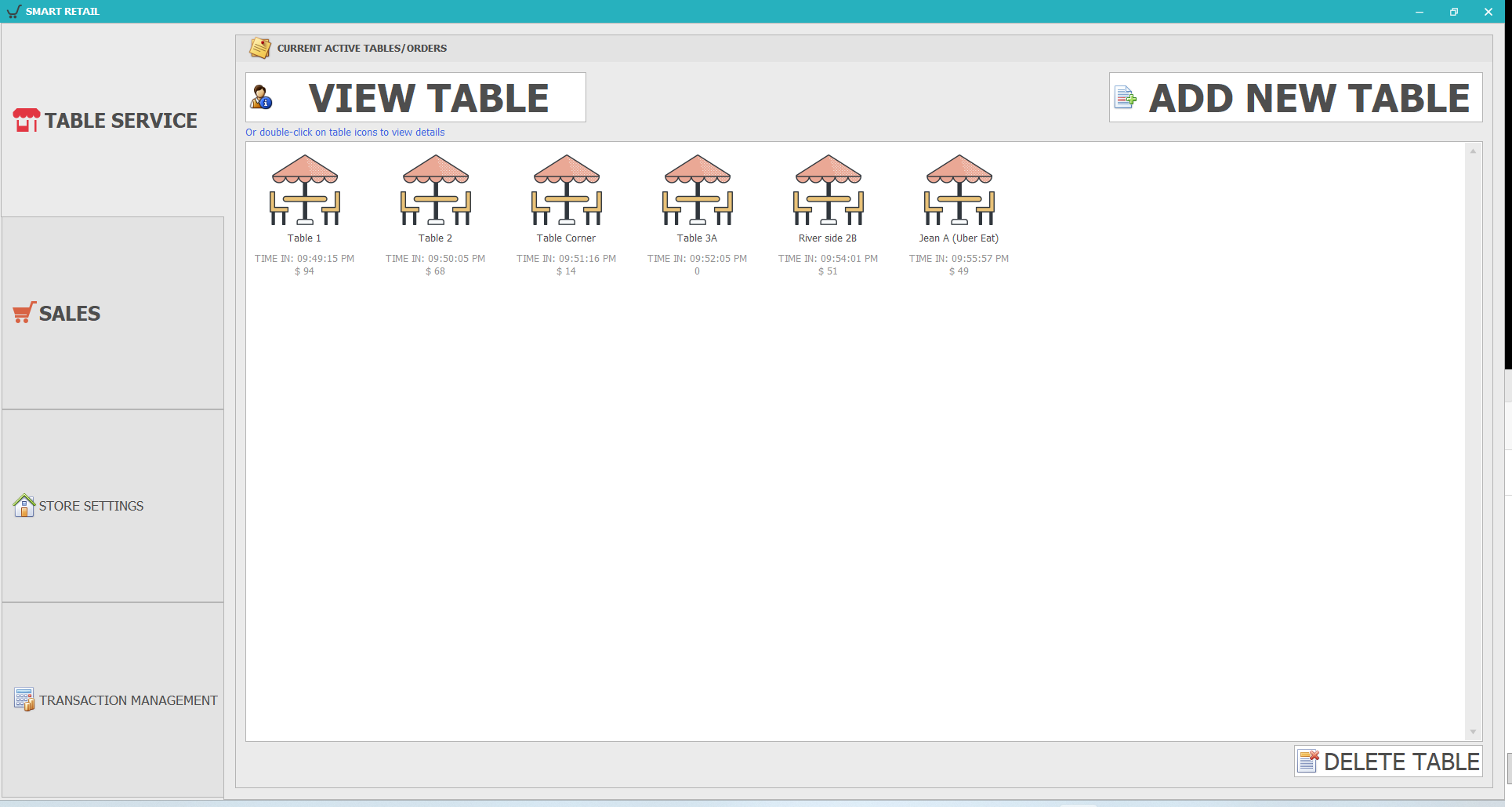Click the Smart Retail title bar logo
This screenshot has width=1512, height=807.
tap(13, 11)
